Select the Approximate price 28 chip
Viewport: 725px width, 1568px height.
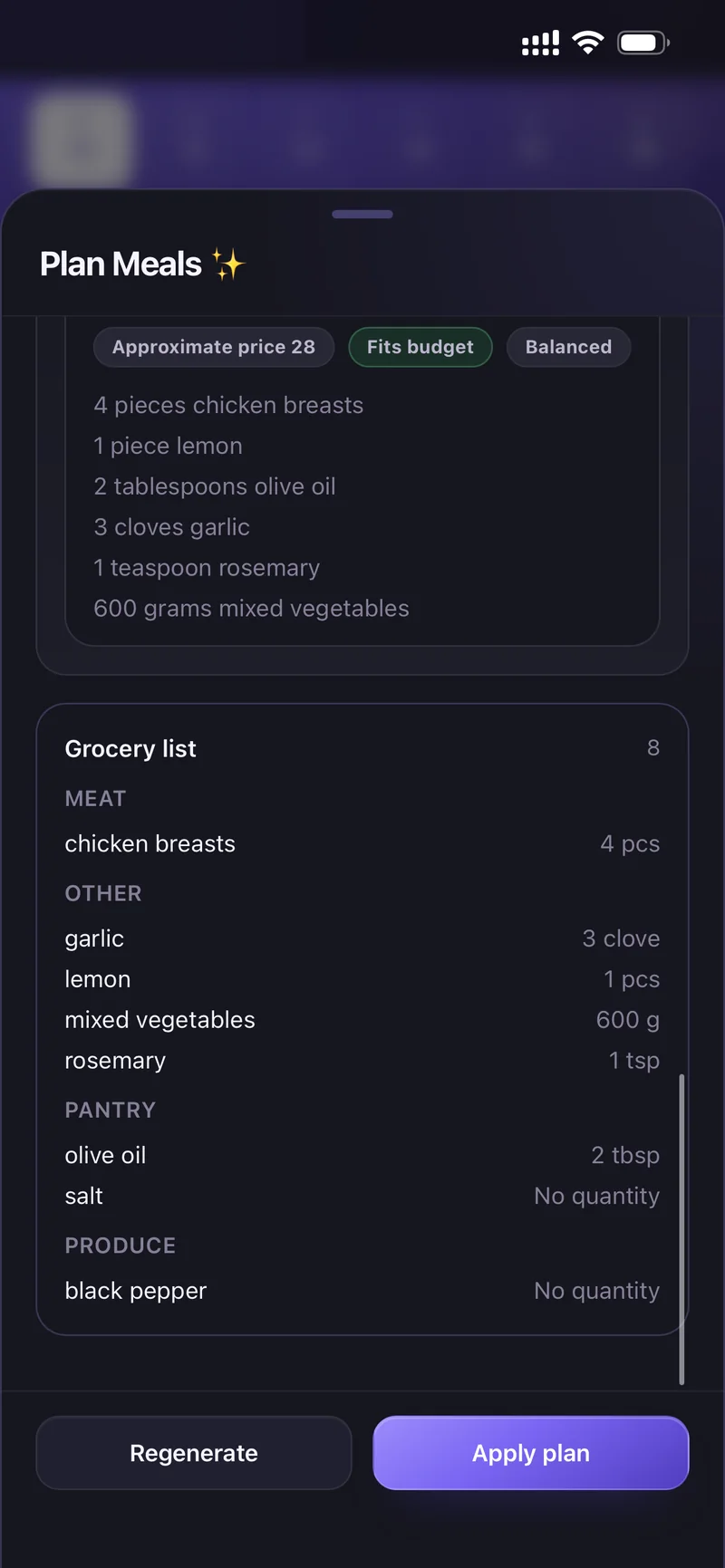(214, 347)
